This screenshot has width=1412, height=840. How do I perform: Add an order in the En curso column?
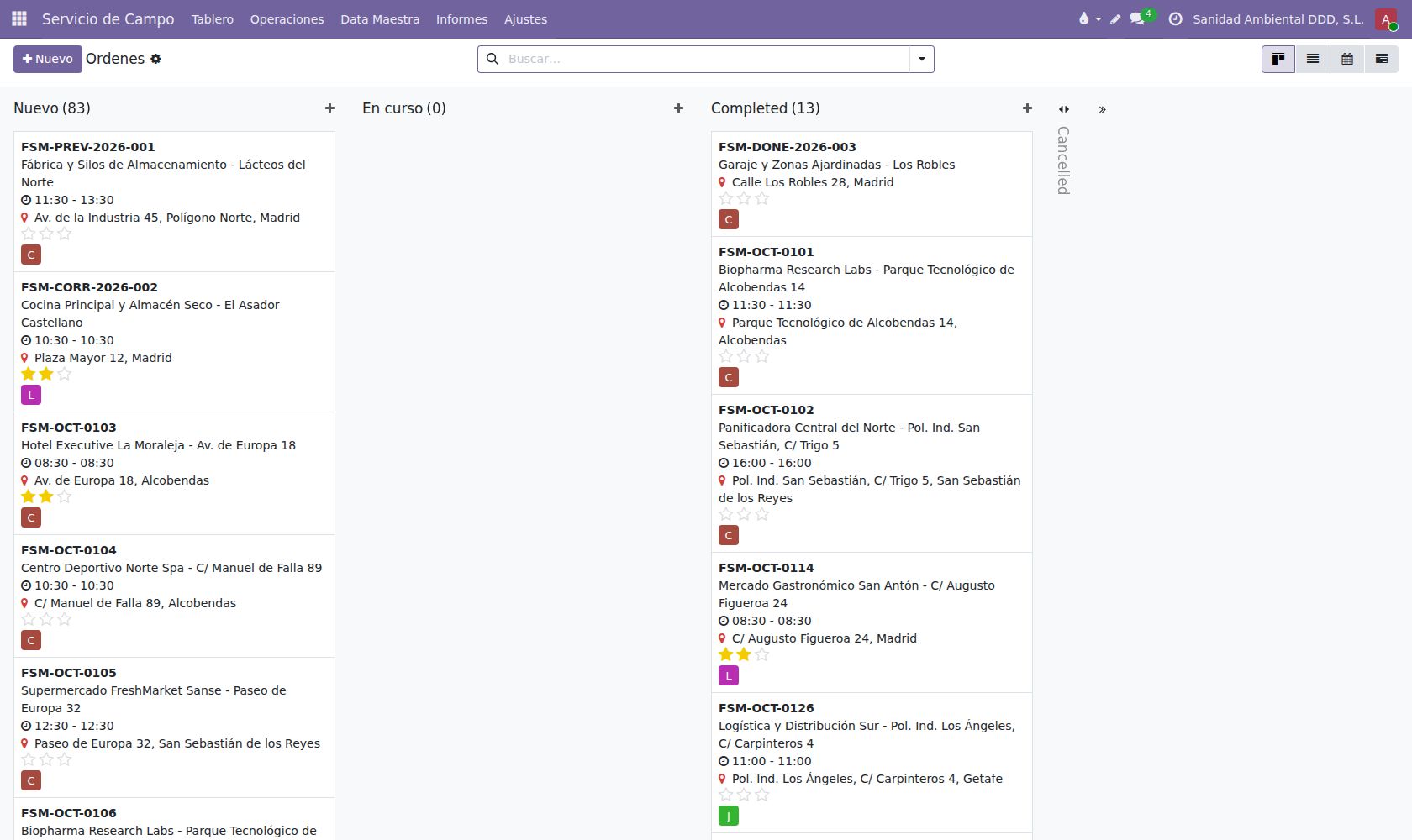click(x=678, y=108)
